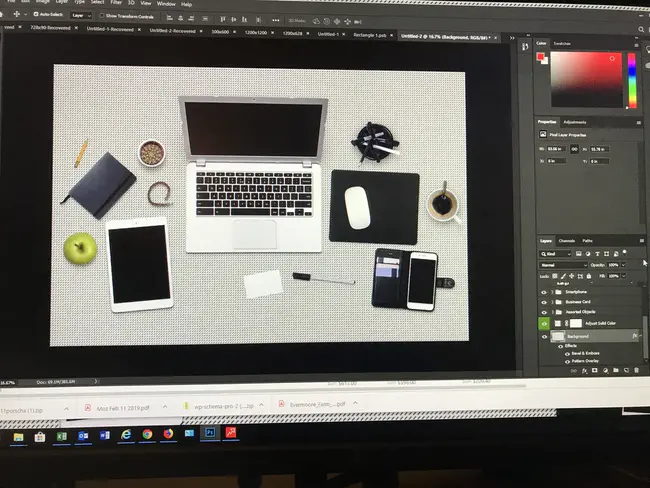The height and width of the screenshot is (488, 650).
Task: Lock image pixels with brush icon
Action: pyautogui.click(x=563, y=276)
